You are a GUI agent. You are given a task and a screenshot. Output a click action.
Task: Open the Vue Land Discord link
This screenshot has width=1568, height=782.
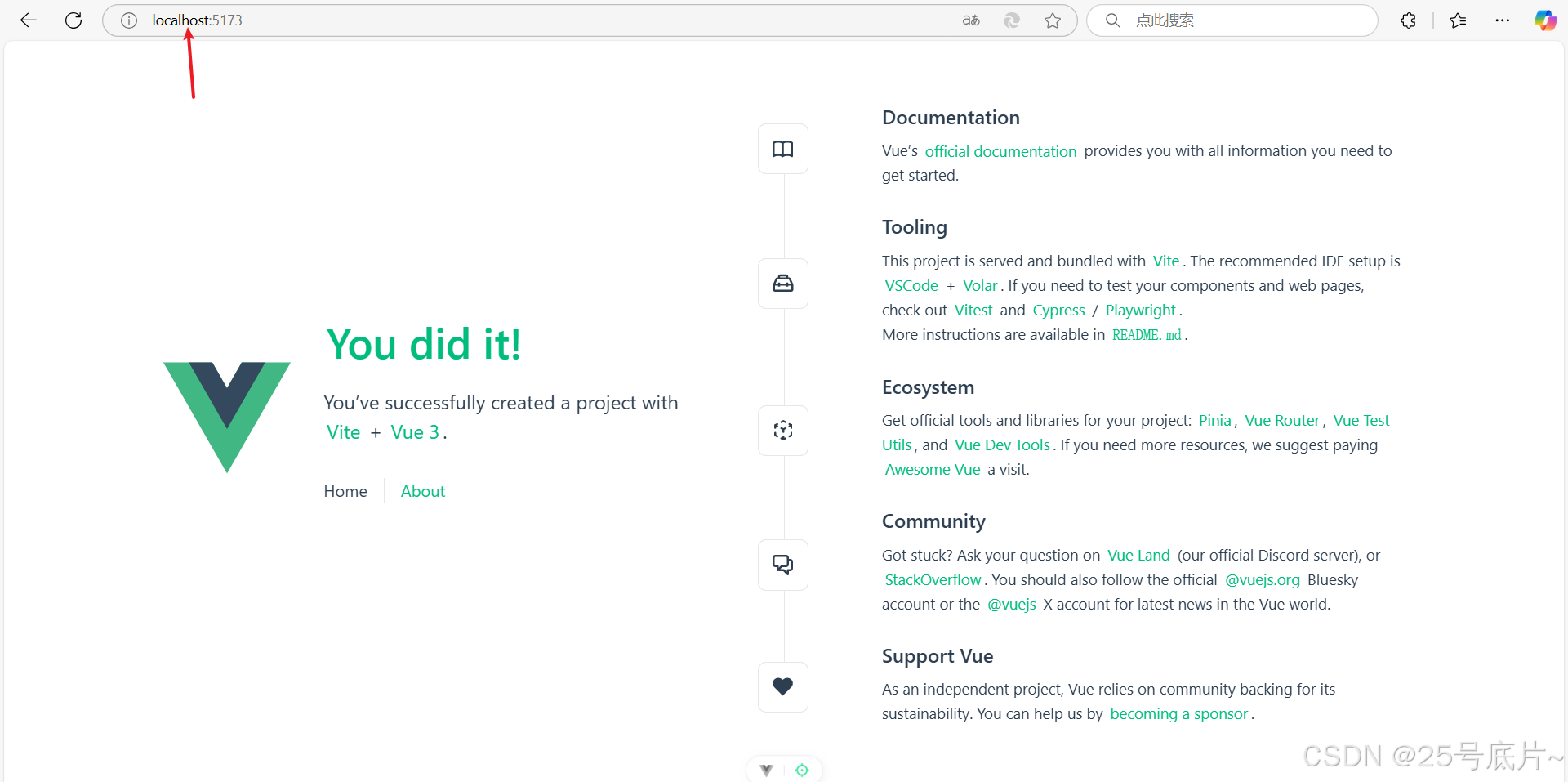coord(1138,556)
